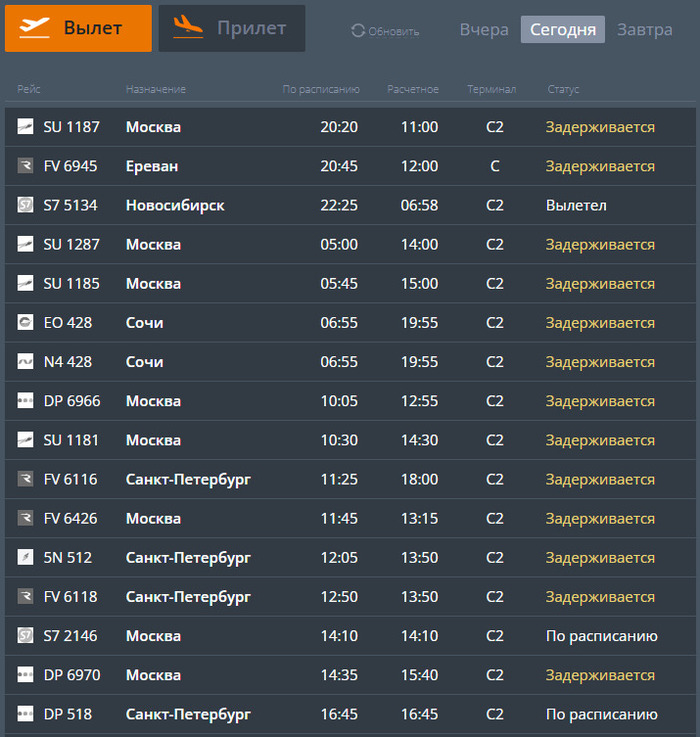Sort by the По расписанию column header
The image size is (700, 737).
pyautogui.click(x=321, y=89)
